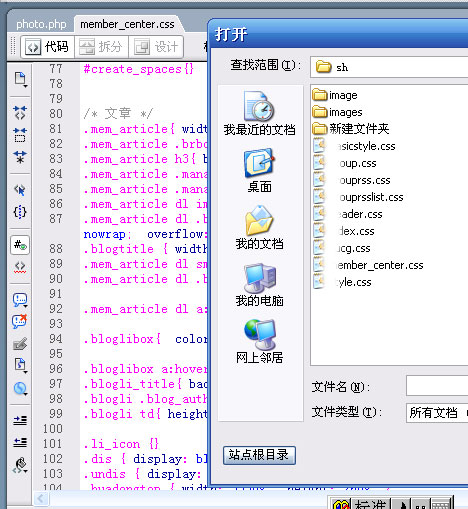The width and height of the screenshot is (468, 509).
Task: Click the Remove Comment icon
Action: (20, 321)
